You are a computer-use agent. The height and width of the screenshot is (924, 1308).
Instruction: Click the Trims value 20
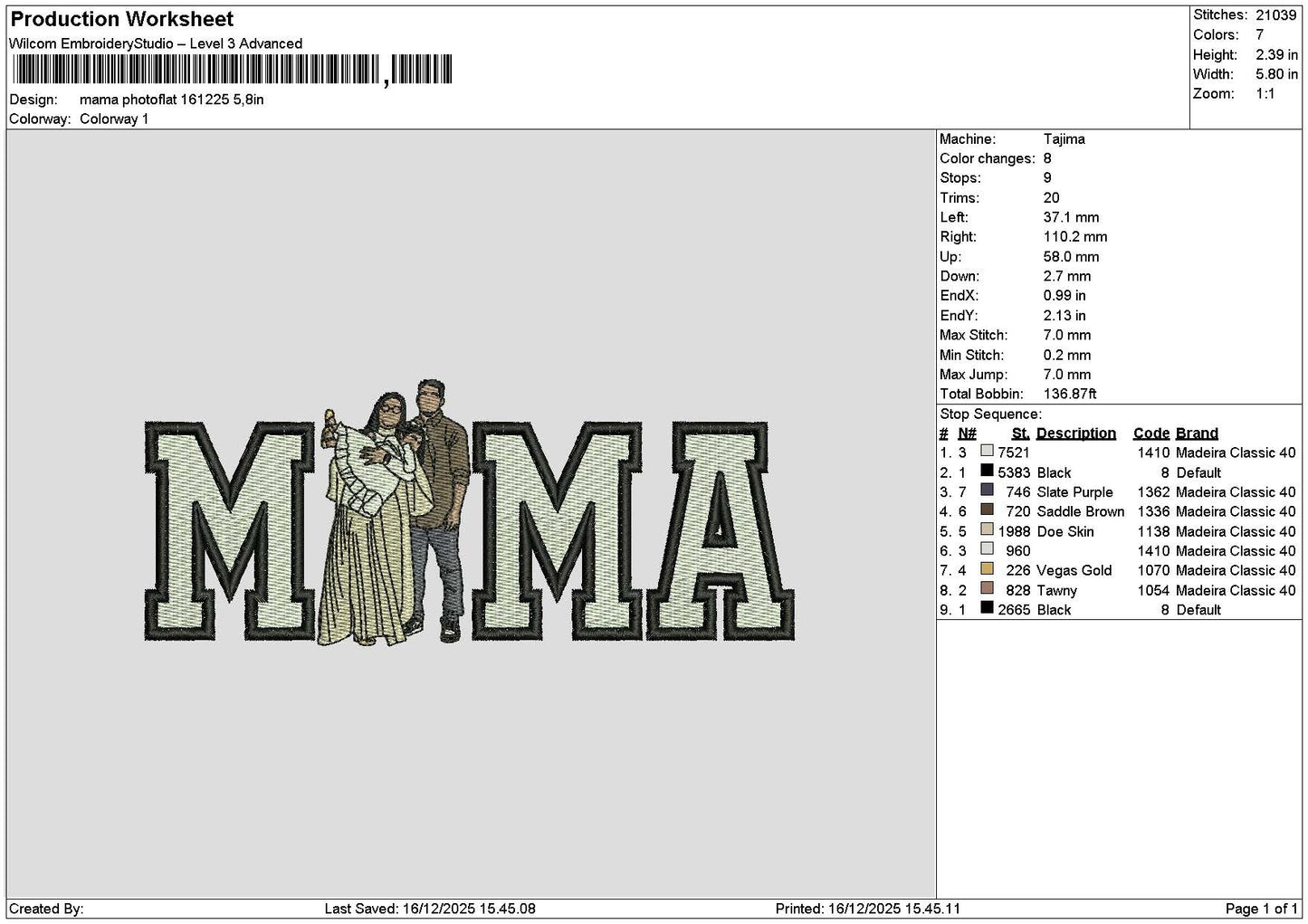pyautogui.click(x=1051, y=198)
